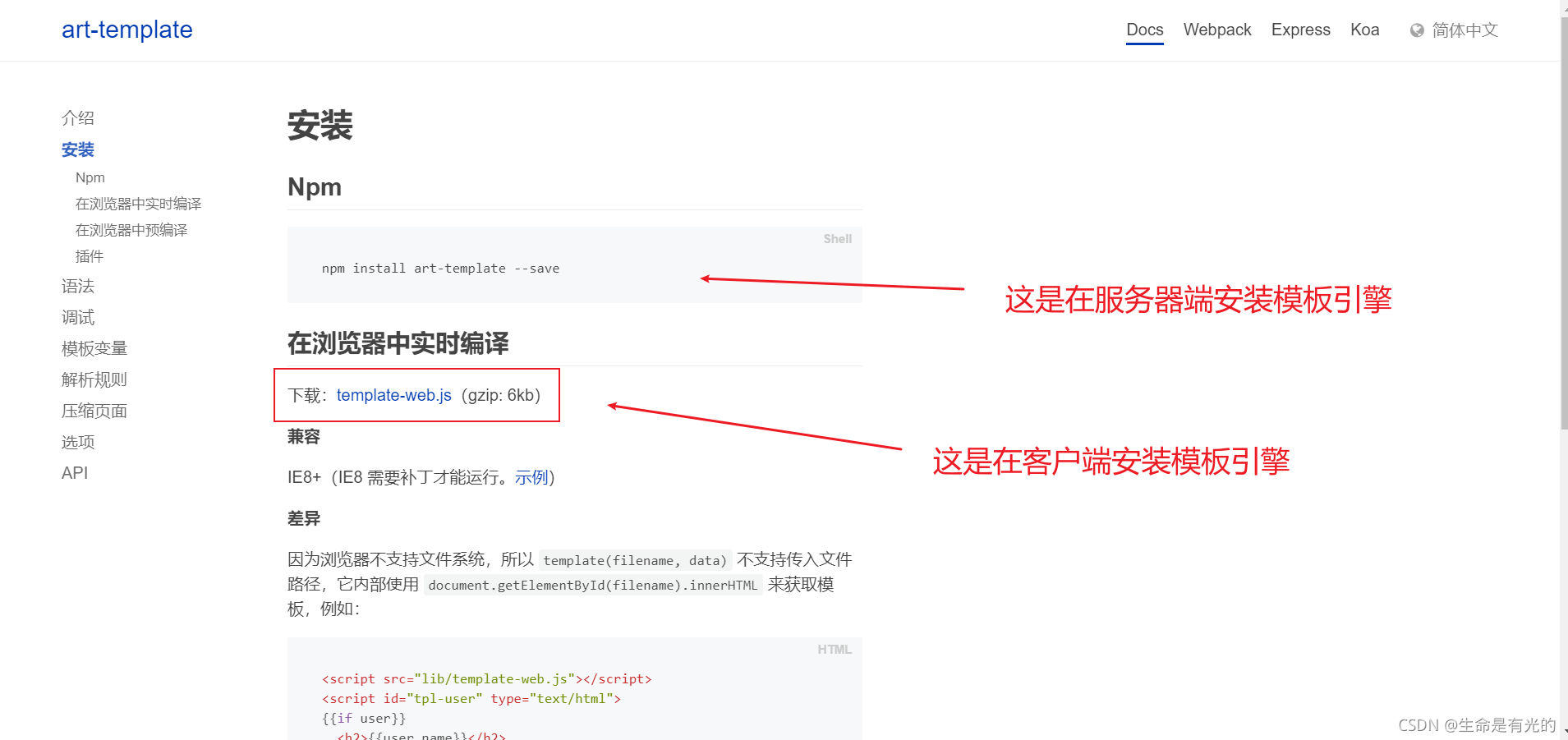Open 选项 in the sidebar
1568x740 pixels.
[78, 442]
